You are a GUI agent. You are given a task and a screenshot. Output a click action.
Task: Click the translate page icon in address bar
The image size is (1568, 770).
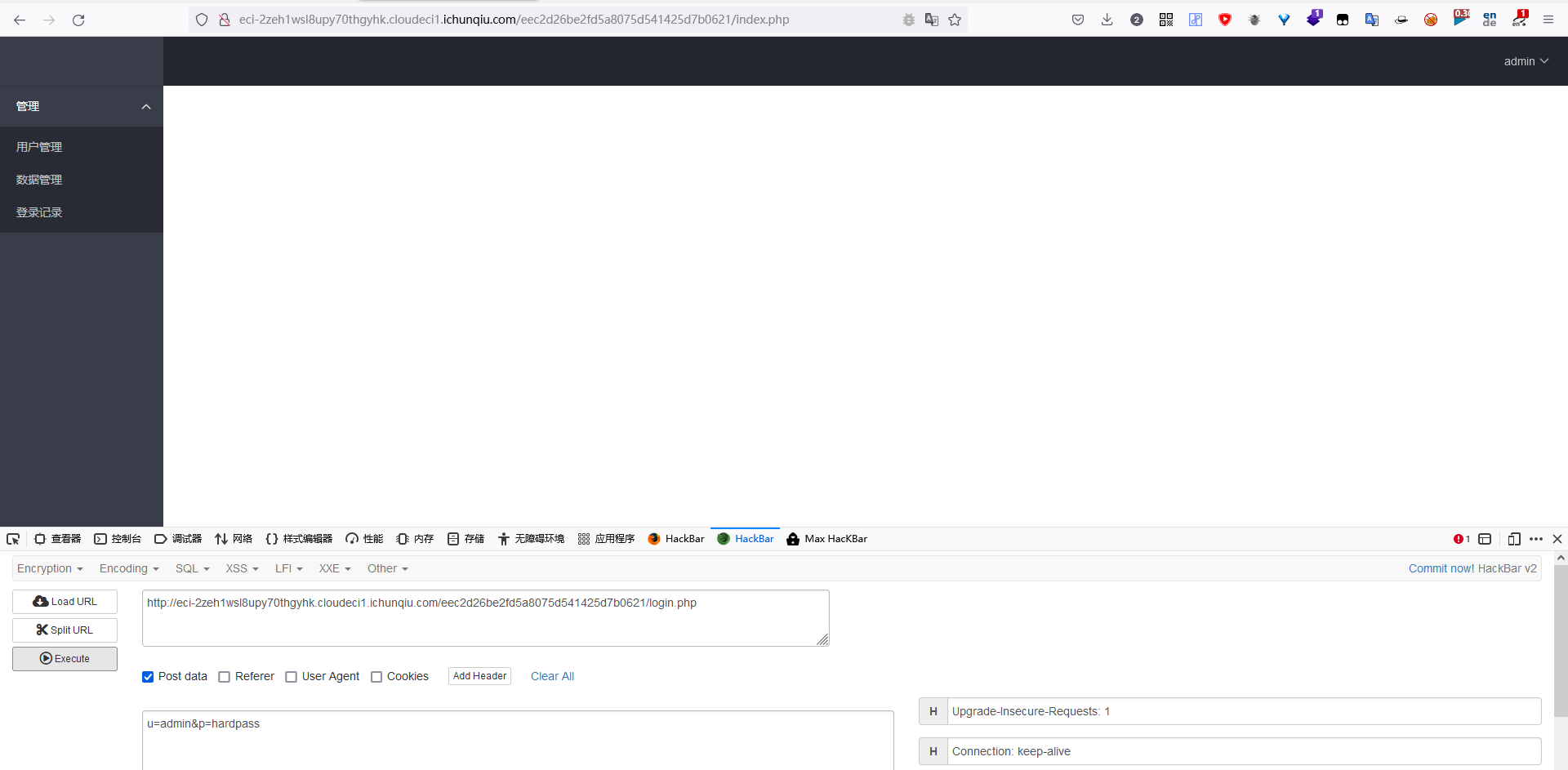(x=931, y=20)
